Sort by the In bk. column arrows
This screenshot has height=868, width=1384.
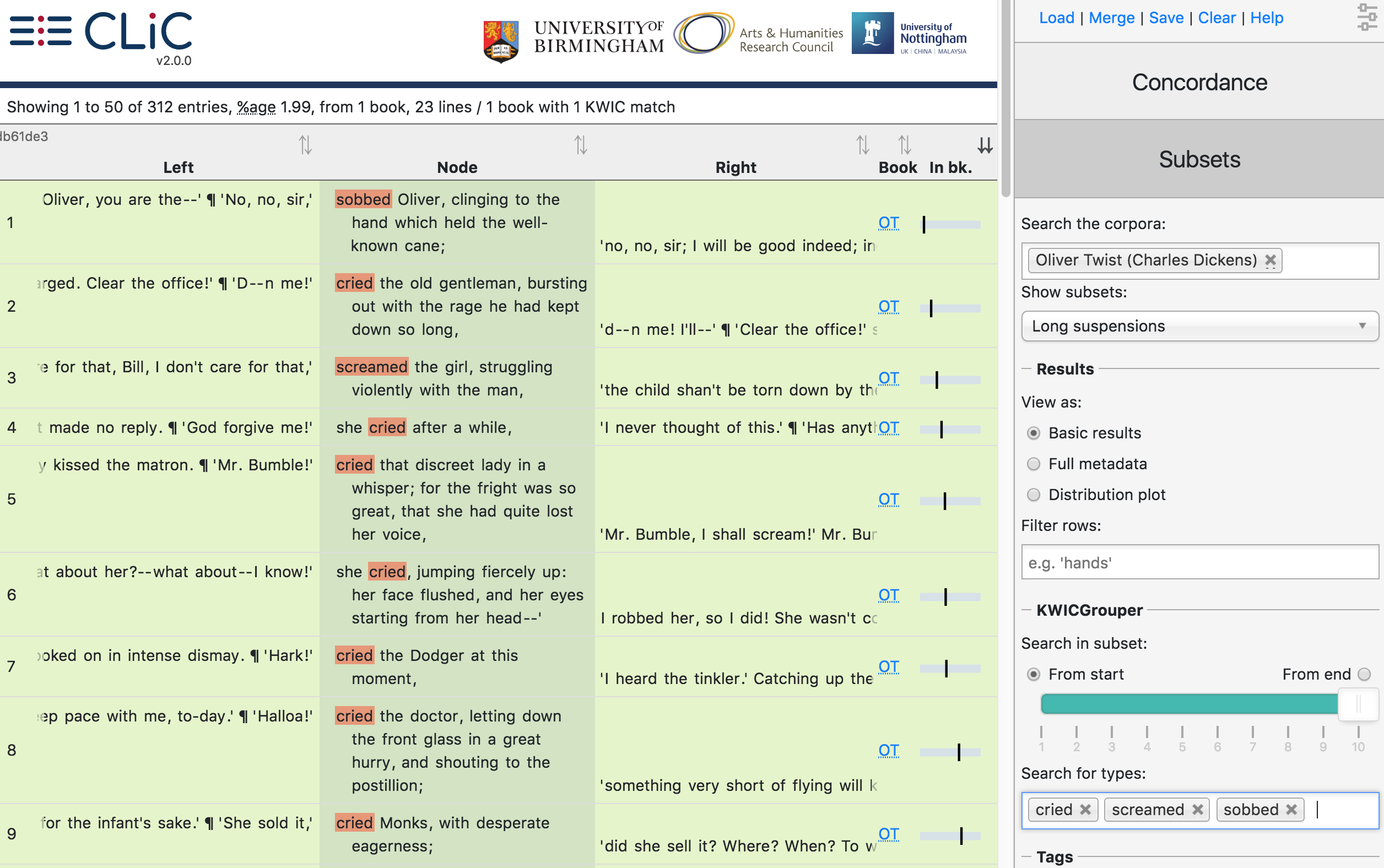point(986,145)
